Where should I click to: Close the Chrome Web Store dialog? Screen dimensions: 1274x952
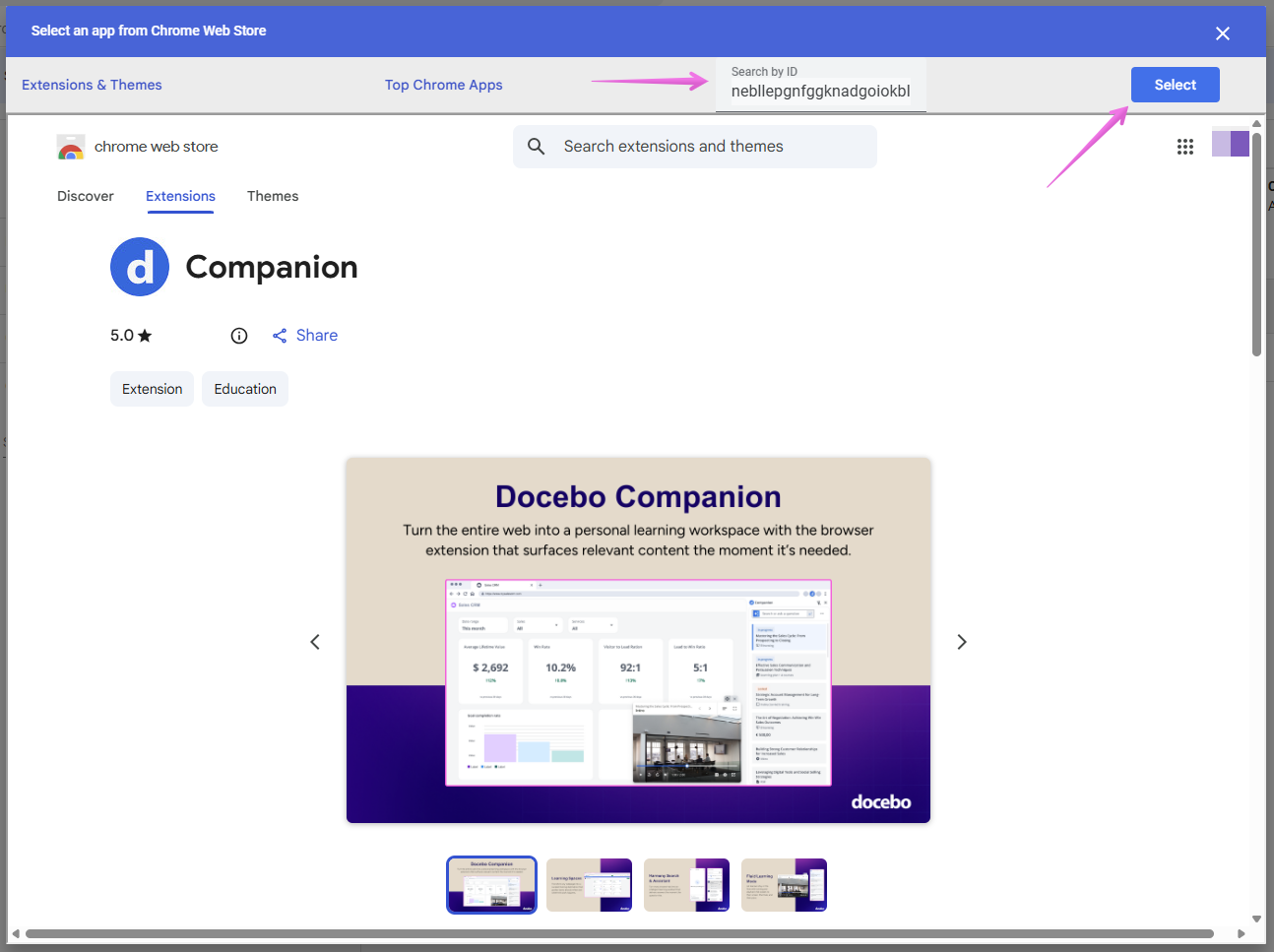pyautogui.click(x=1223, y=33)
